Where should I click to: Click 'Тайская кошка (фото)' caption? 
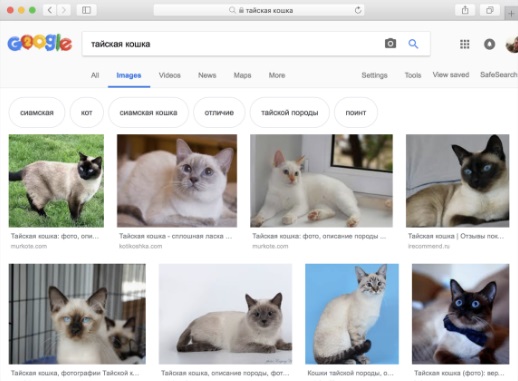pyautogui.click(x=459, y=373)
